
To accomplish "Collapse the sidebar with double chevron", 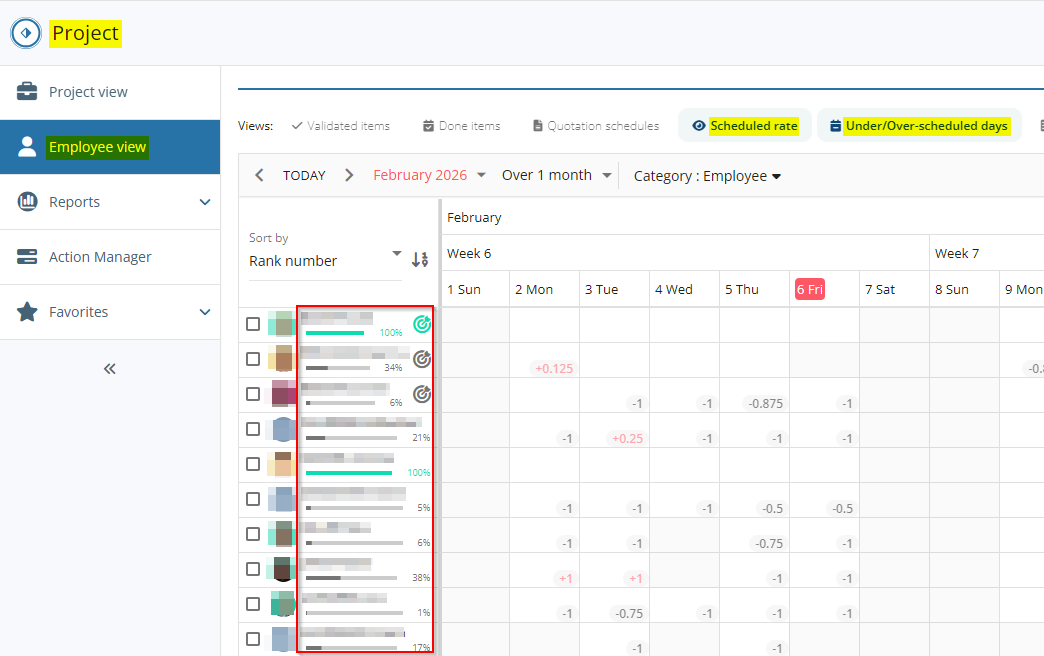I will click(110, 369).
